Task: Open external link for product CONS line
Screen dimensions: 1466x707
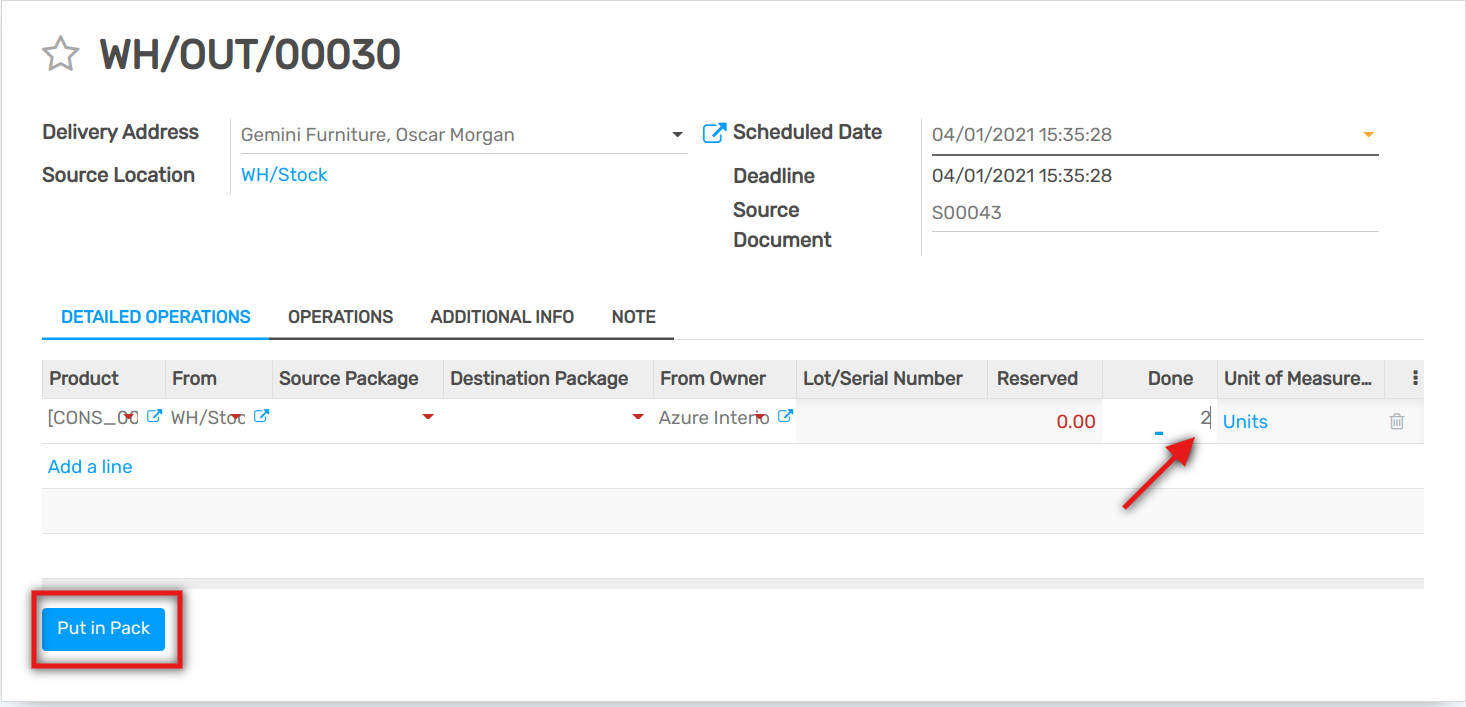Action: (x=154, y=417)
